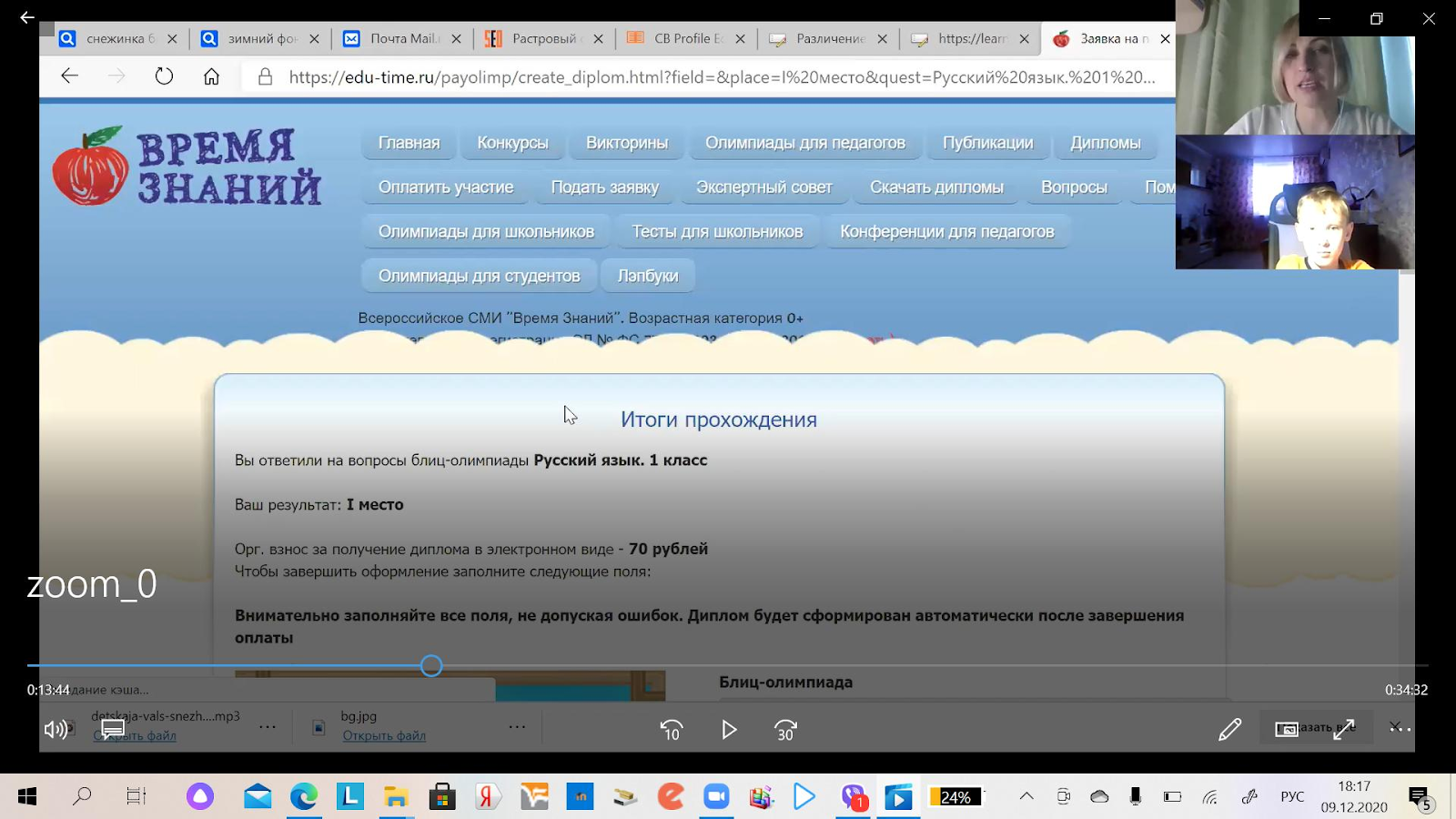The image size is (1456, 819).
Task: Open 'Экспертный совет' page
Action: pos(764,187)
